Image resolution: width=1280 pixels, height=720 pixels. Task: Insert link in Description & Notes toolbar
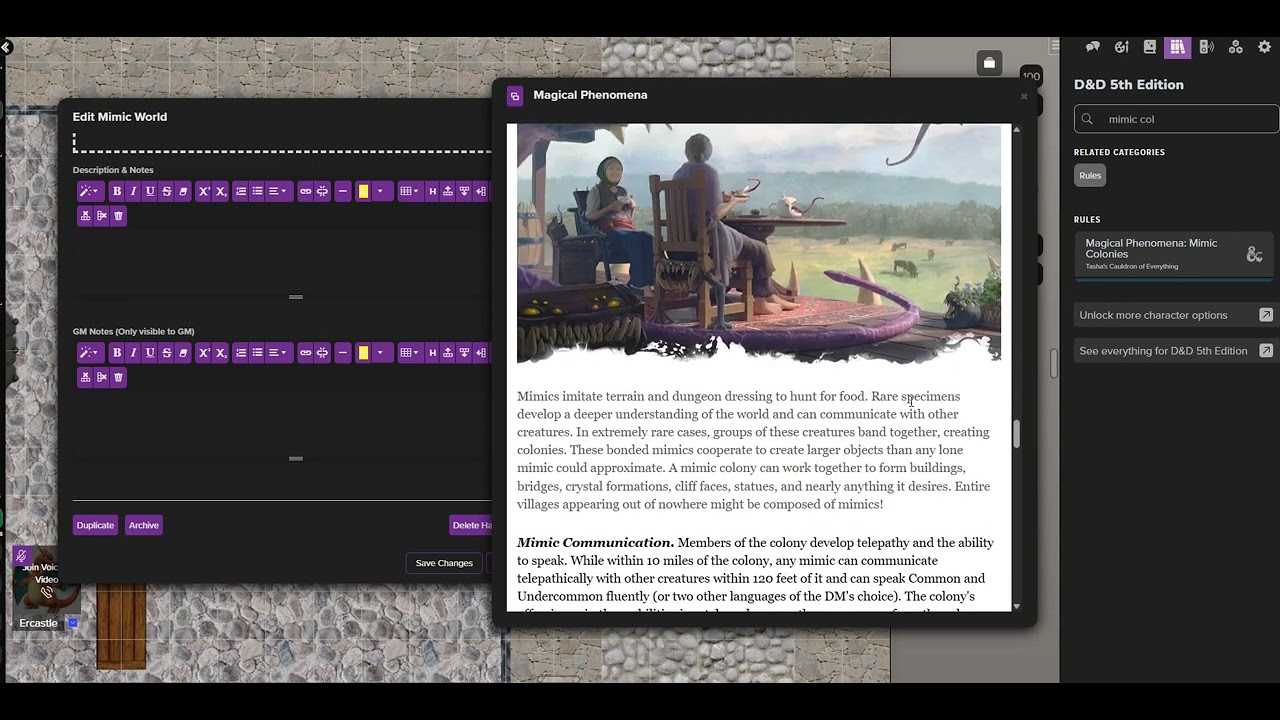[305, 191]
